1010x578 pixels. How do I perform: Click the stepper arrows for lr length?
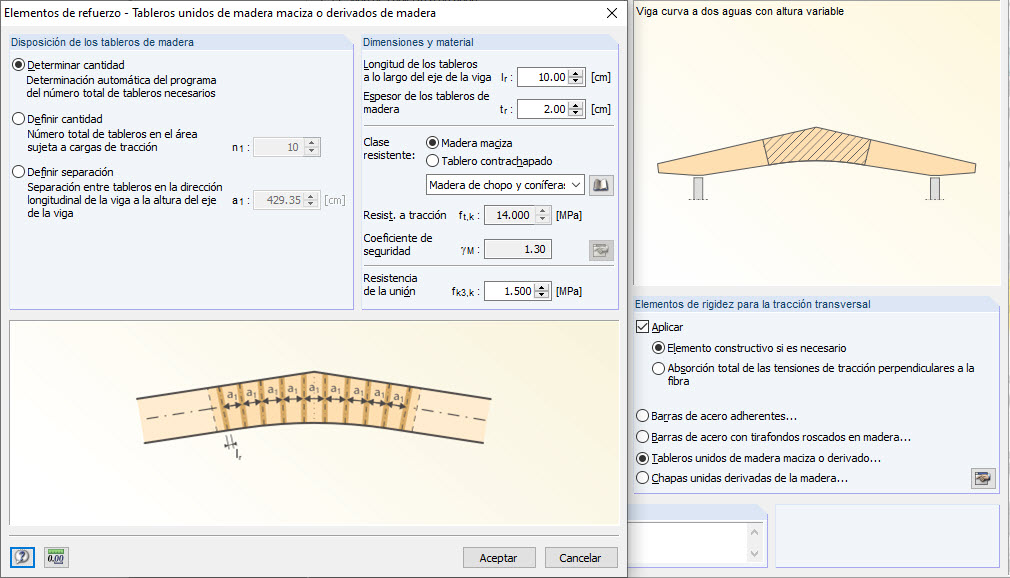point(576,77)
